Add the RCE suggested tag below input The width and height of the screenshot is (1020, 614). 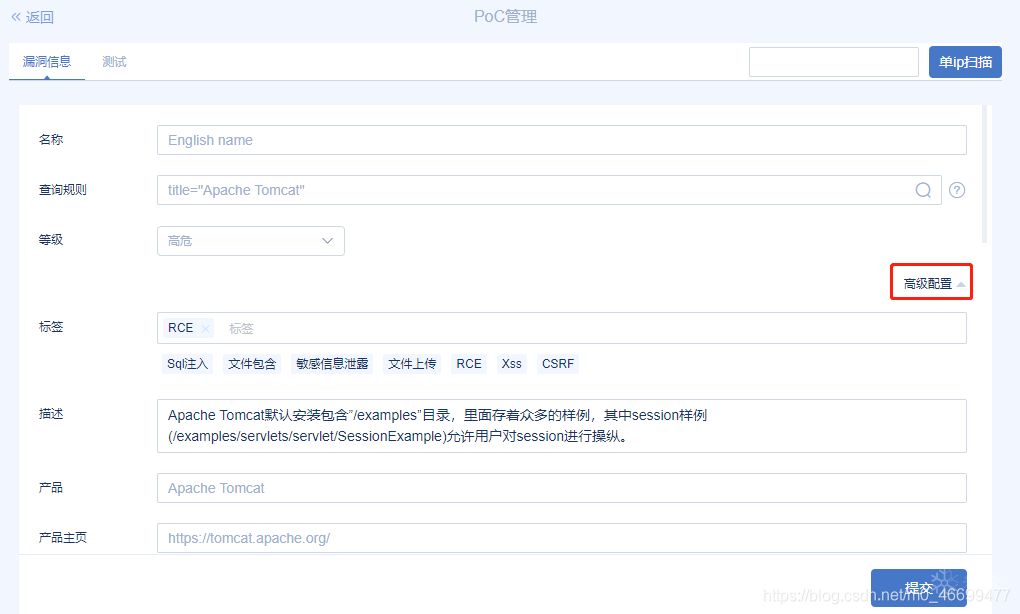pyautogui.click(x=469, y=364)
